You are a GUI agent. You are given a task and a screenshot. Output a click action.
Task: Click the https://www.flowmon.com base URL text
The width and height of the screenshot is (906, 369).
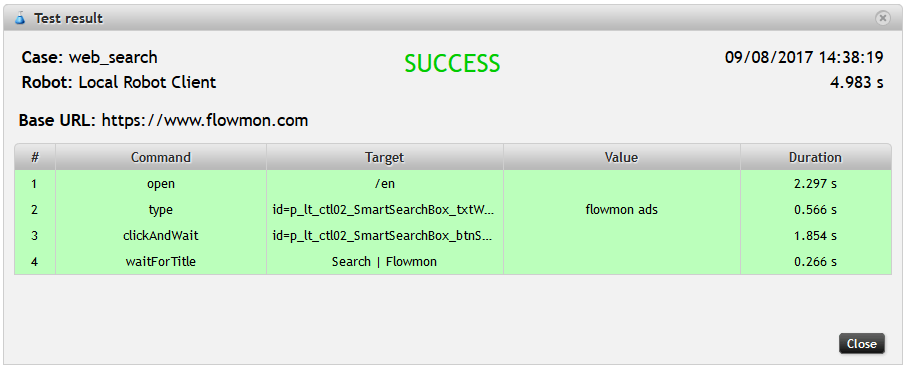pos(205,120)
